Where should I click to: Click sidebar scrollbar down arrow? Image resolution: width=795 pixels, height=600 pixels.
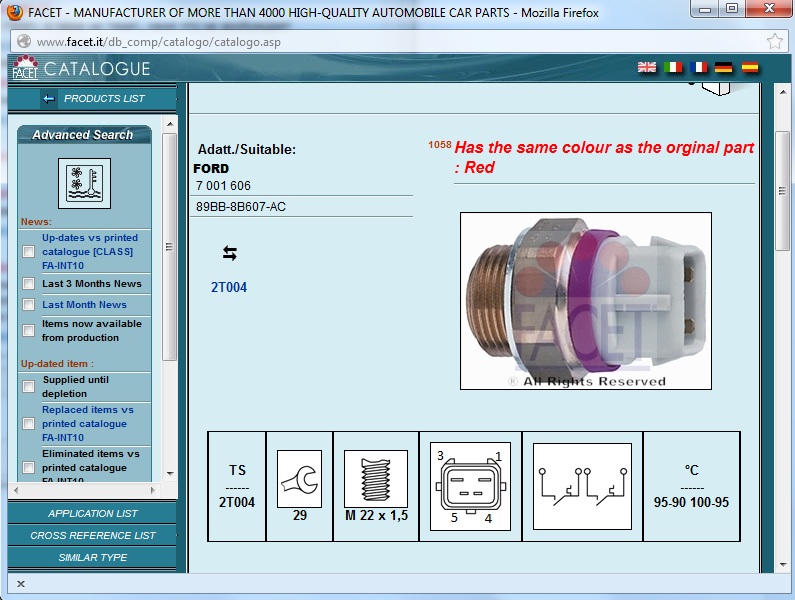pyautogui.click(x=170, y=474)
